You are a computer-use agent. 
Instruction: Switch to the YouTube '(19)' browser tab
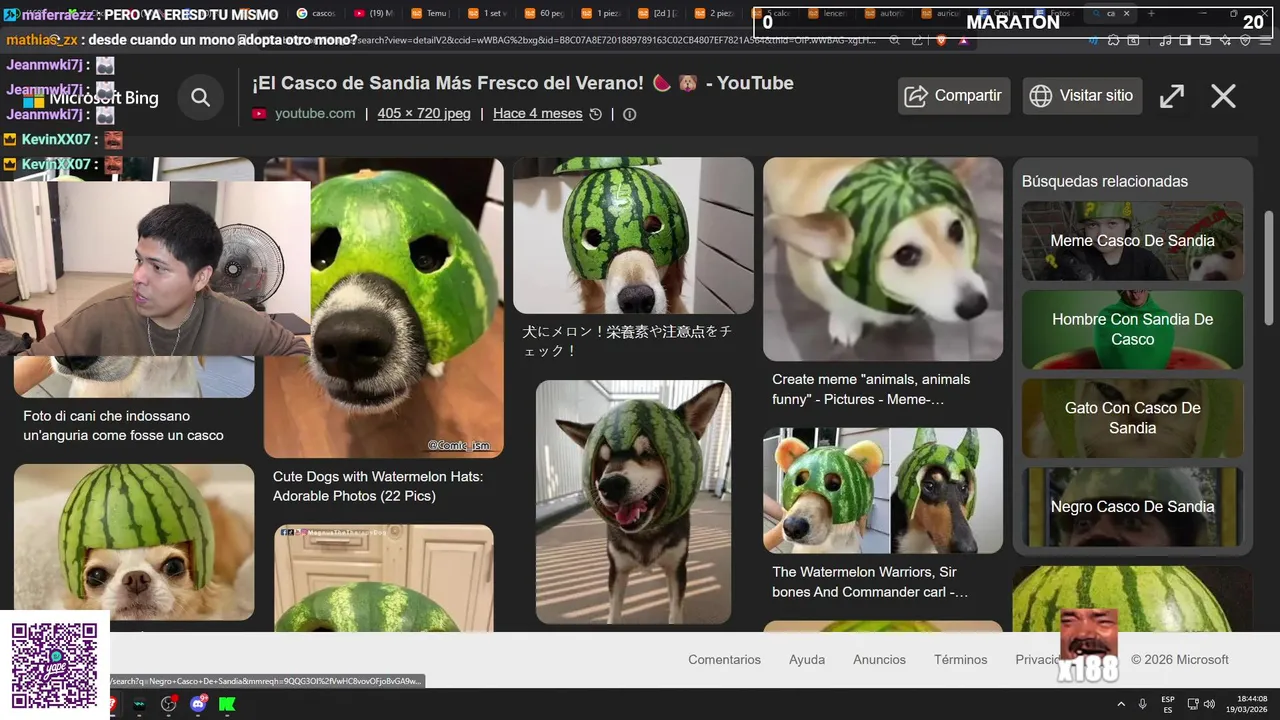click(374, 13)
